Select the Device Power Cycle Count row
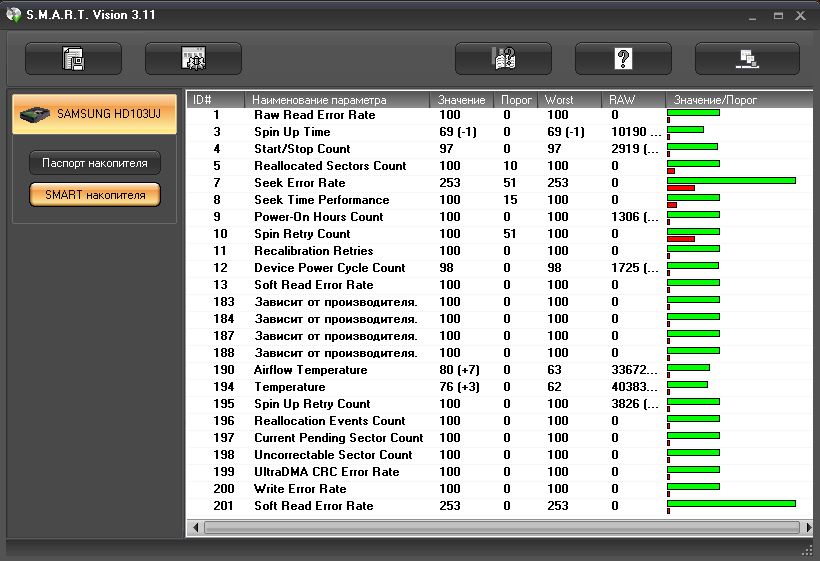Screen dimensions: 820x561 tap(499, 268)
